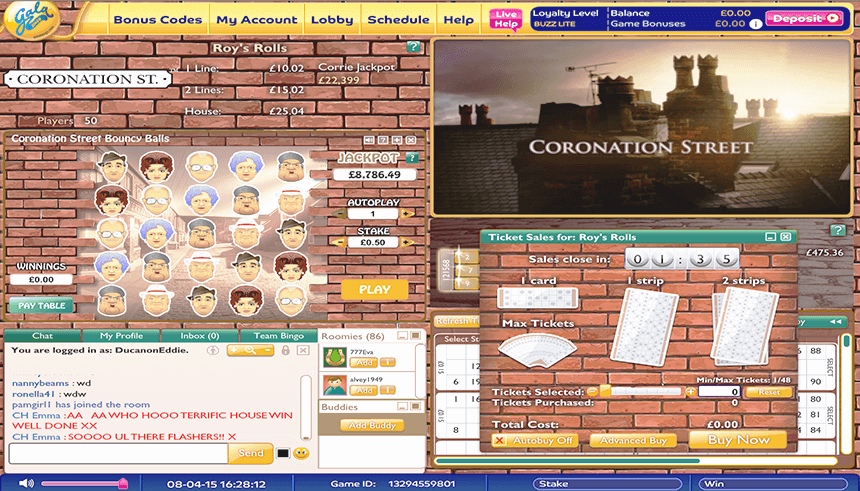The width and height of the screenshot is (860, 491).
Task: Open the emoticon smiley picker
Action: [x=301, y=453]
